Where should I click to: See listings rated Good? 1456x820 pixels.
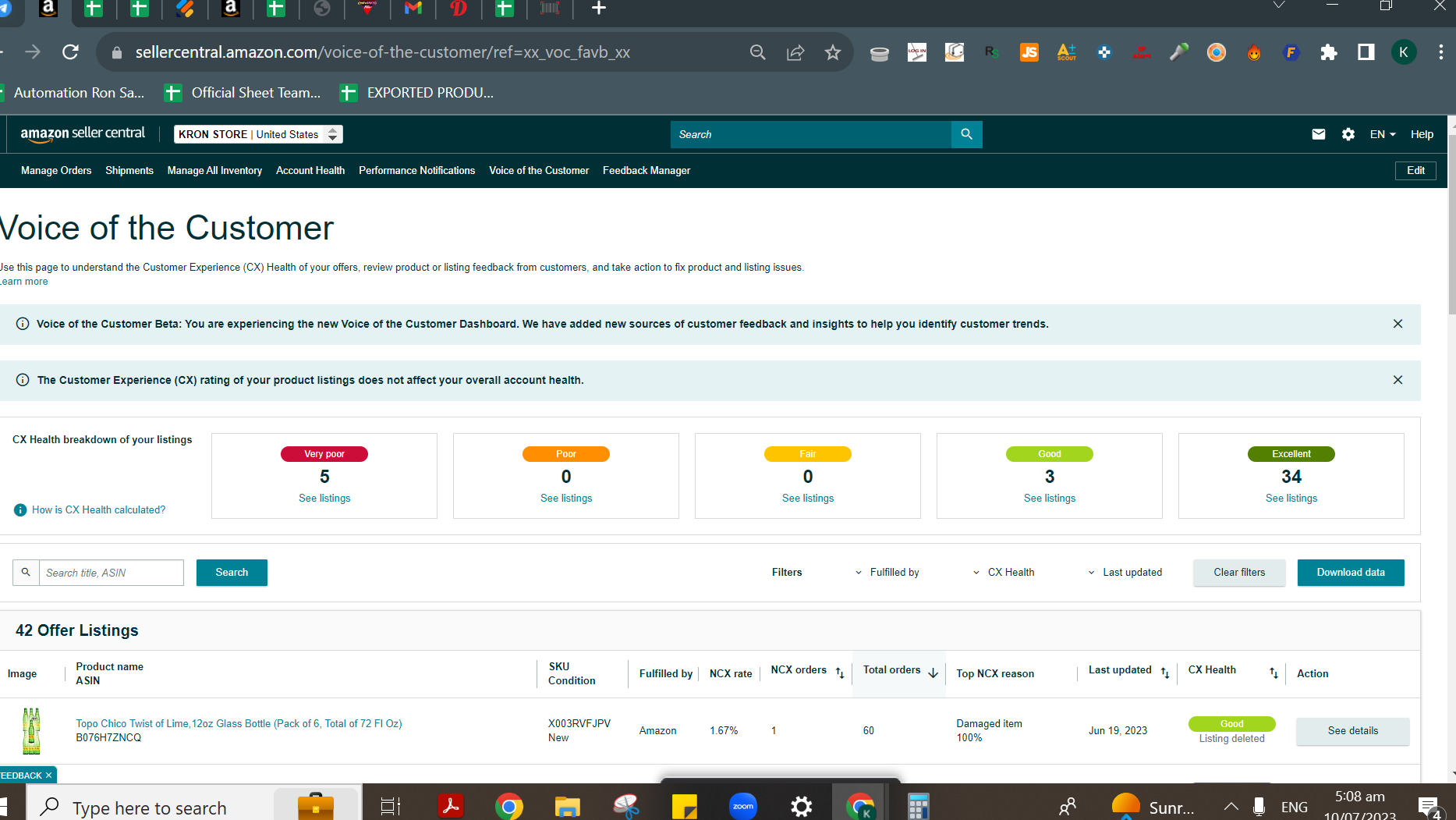(x=1050, y=499)
